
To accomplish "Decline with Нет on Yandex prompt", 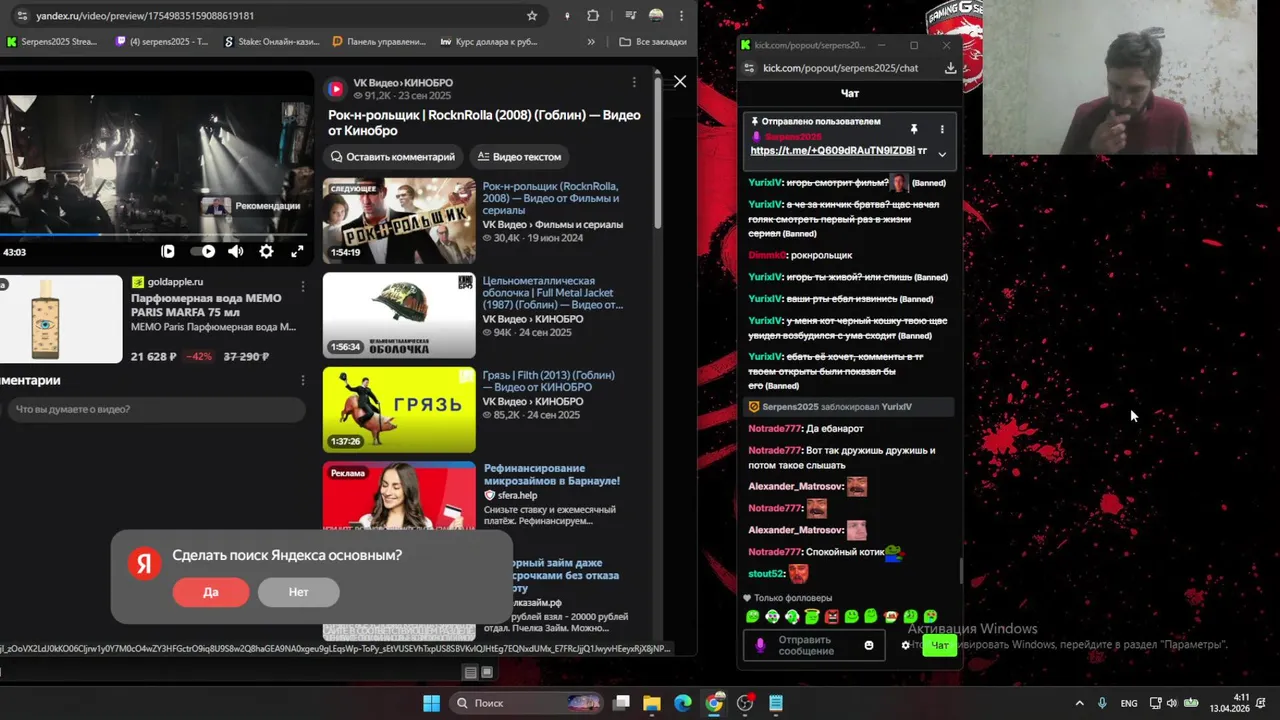I will coord(299,592).
